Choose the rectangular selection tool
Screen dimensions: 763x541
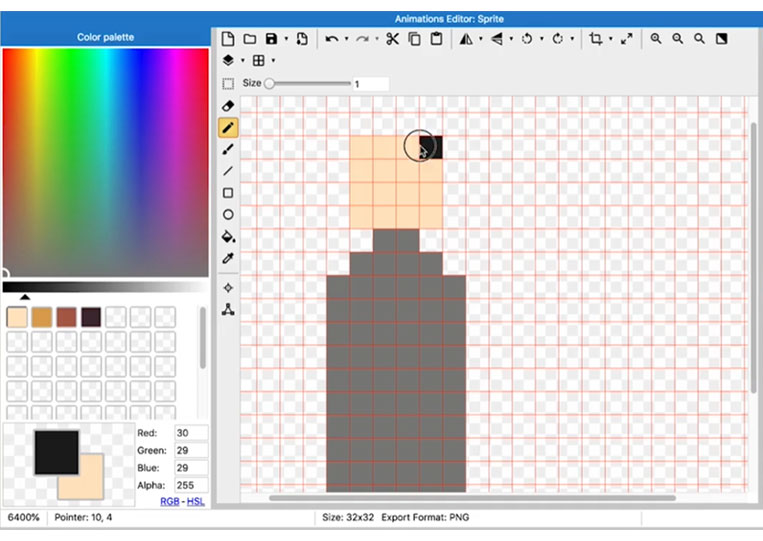pyautogui.click(x=228, y=84)
